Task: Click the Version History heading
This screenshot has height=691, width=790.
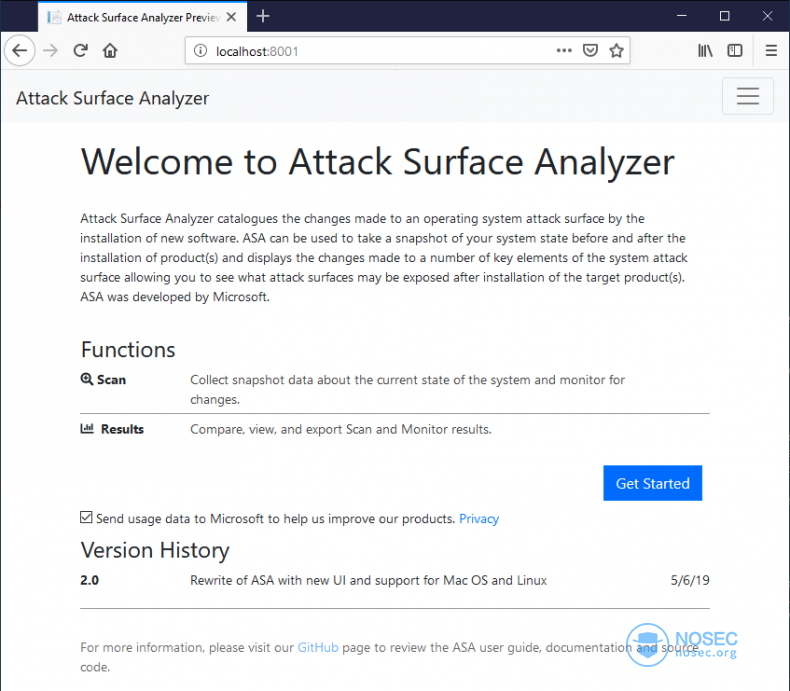Action: (155, 550)
